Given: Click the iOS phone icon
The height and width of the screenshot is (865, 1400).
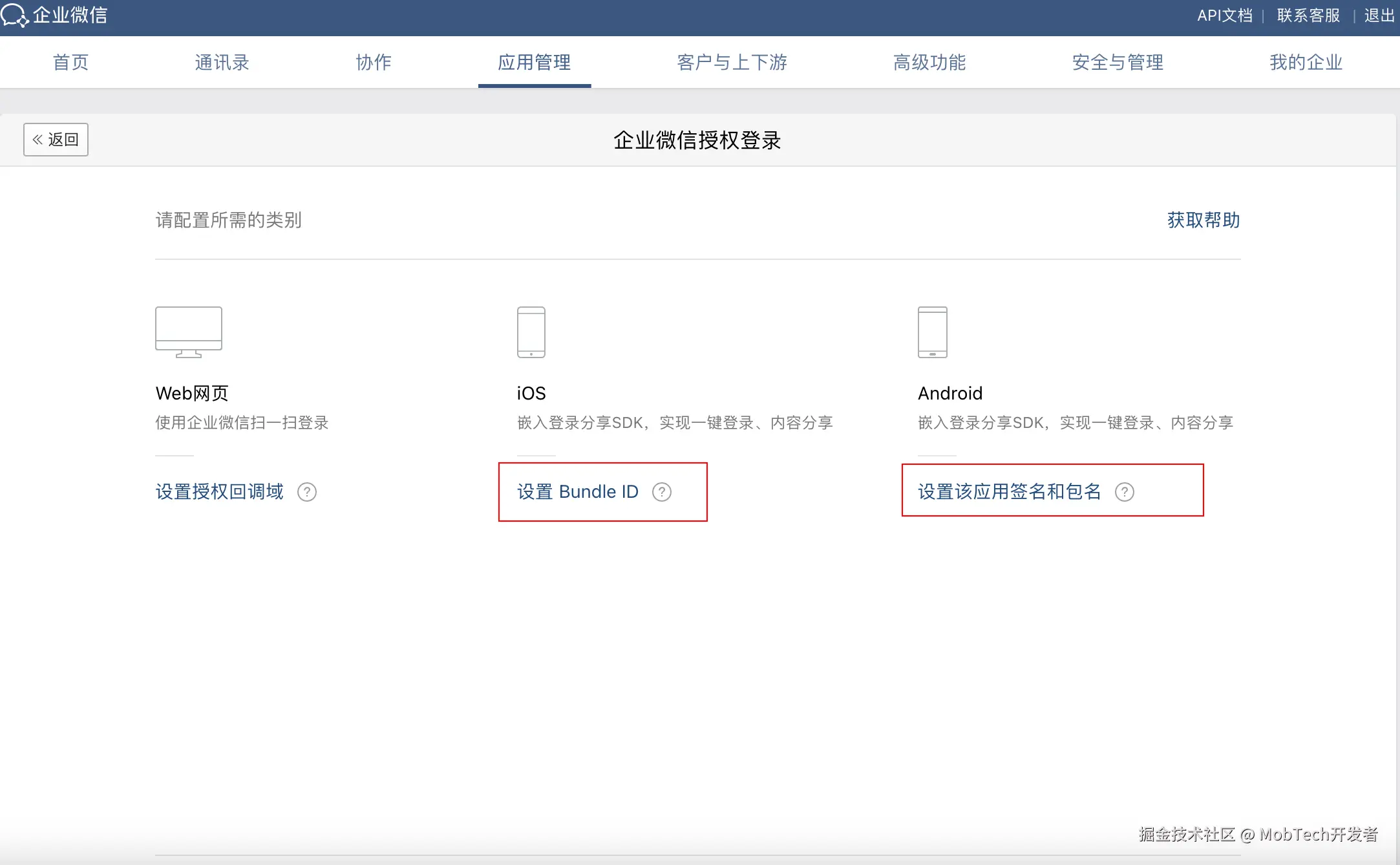Looking at the screenshot, I should click(531, 332).
